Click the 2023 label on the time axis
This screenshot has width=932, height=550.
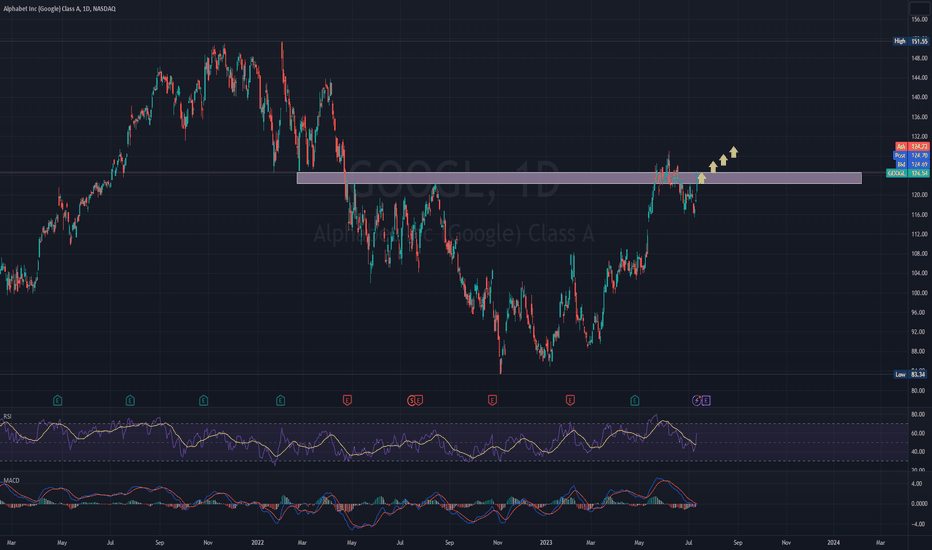tap(546, 542)
